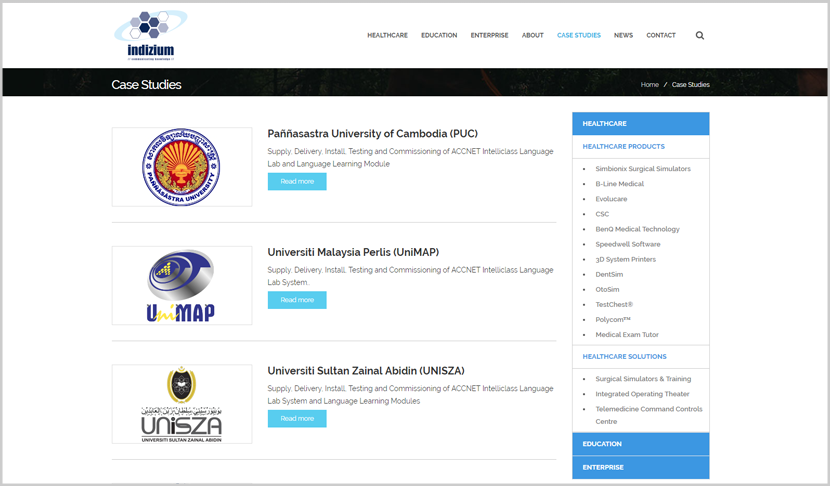Click Read more for UNISZA
830x486 pixels.
click(297, 419)
